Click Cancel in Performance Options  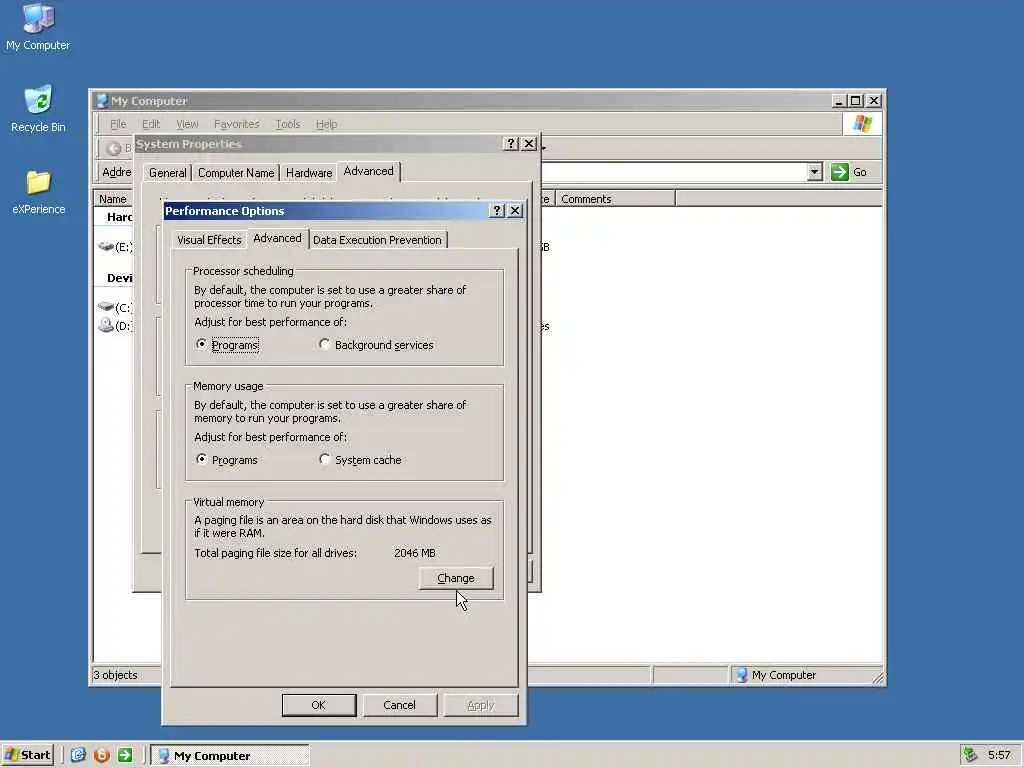pos(400,705)
